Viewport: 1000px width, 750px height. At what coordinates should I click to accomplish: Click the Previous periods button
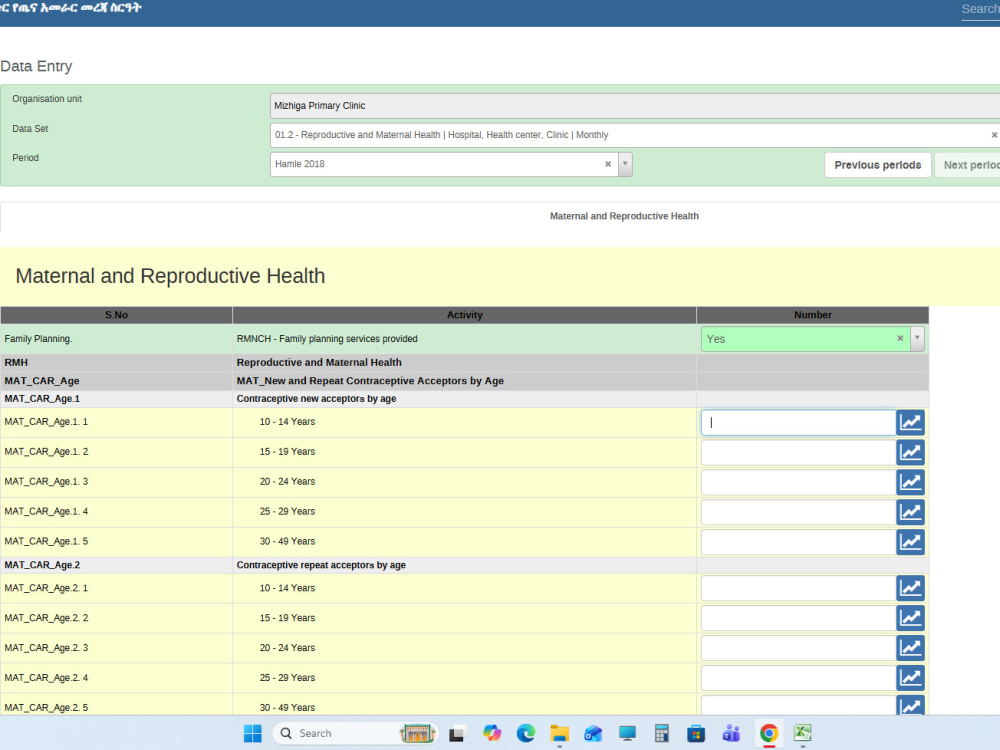(x=878, y=165)
